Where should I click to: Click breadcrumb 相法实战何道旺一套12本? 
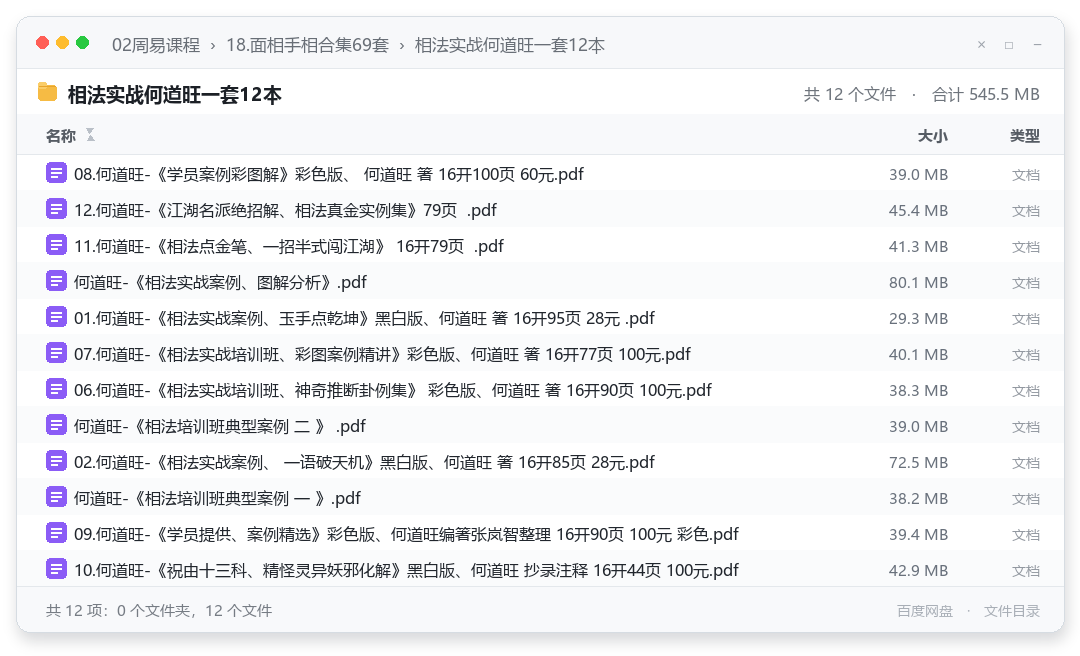510,45
